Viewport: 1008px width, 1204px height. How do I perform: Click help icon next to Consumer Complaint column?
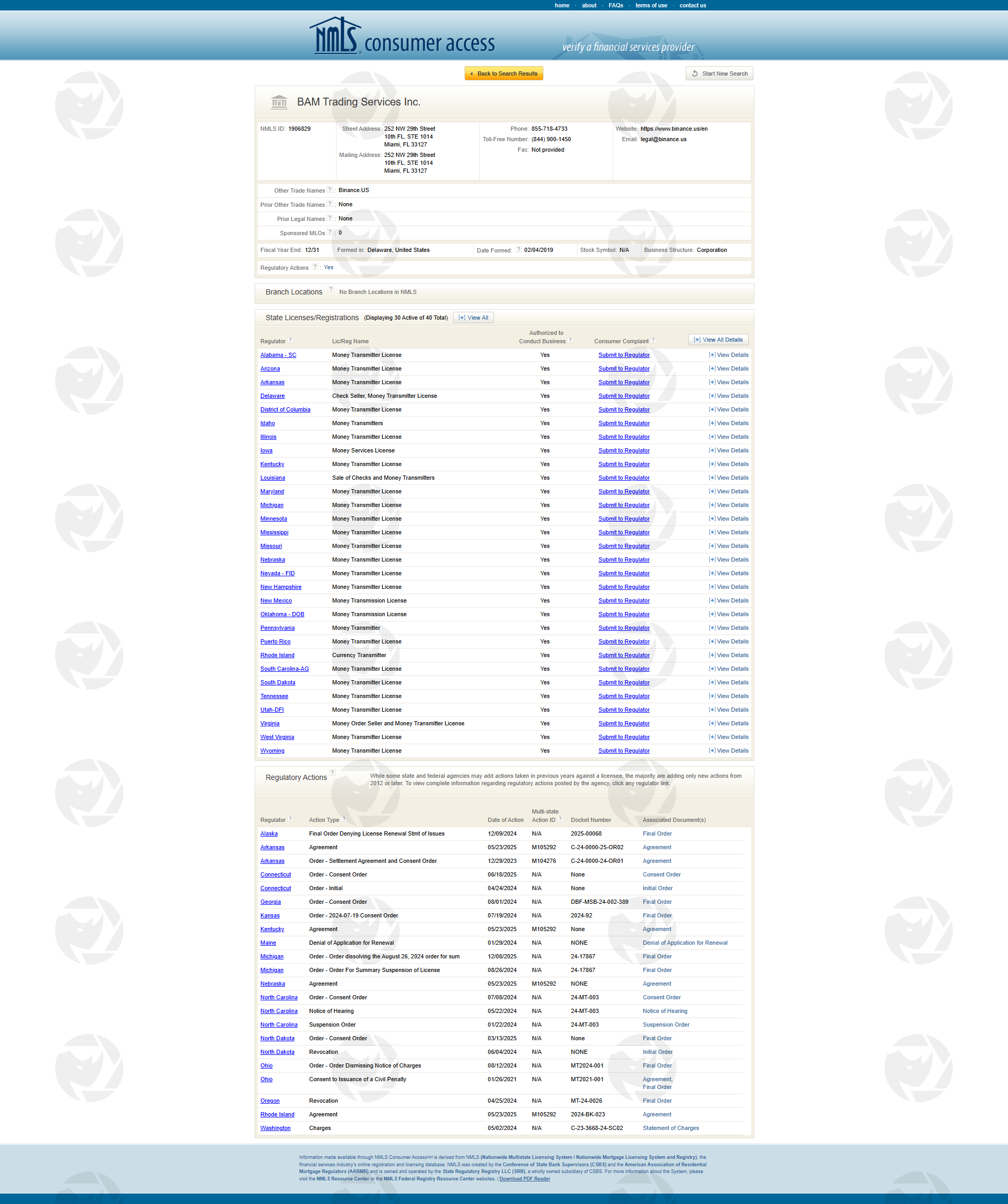pyautogui.click(x=653, y=341)
